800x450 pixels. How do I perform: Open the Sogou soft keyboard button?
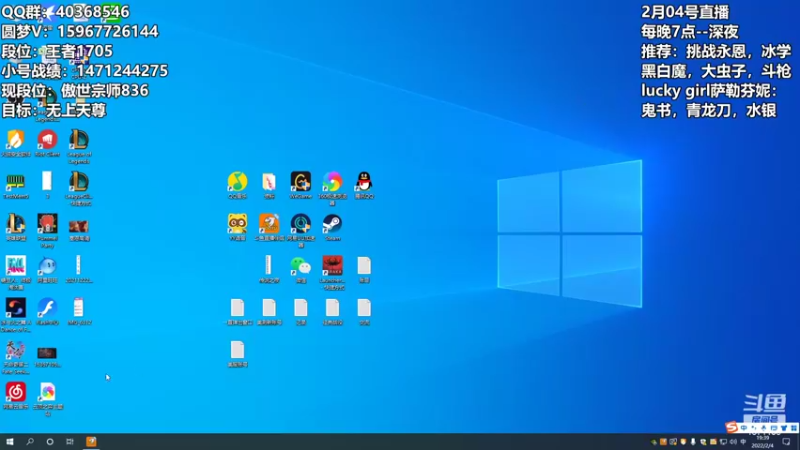click(x=774, y=428)
